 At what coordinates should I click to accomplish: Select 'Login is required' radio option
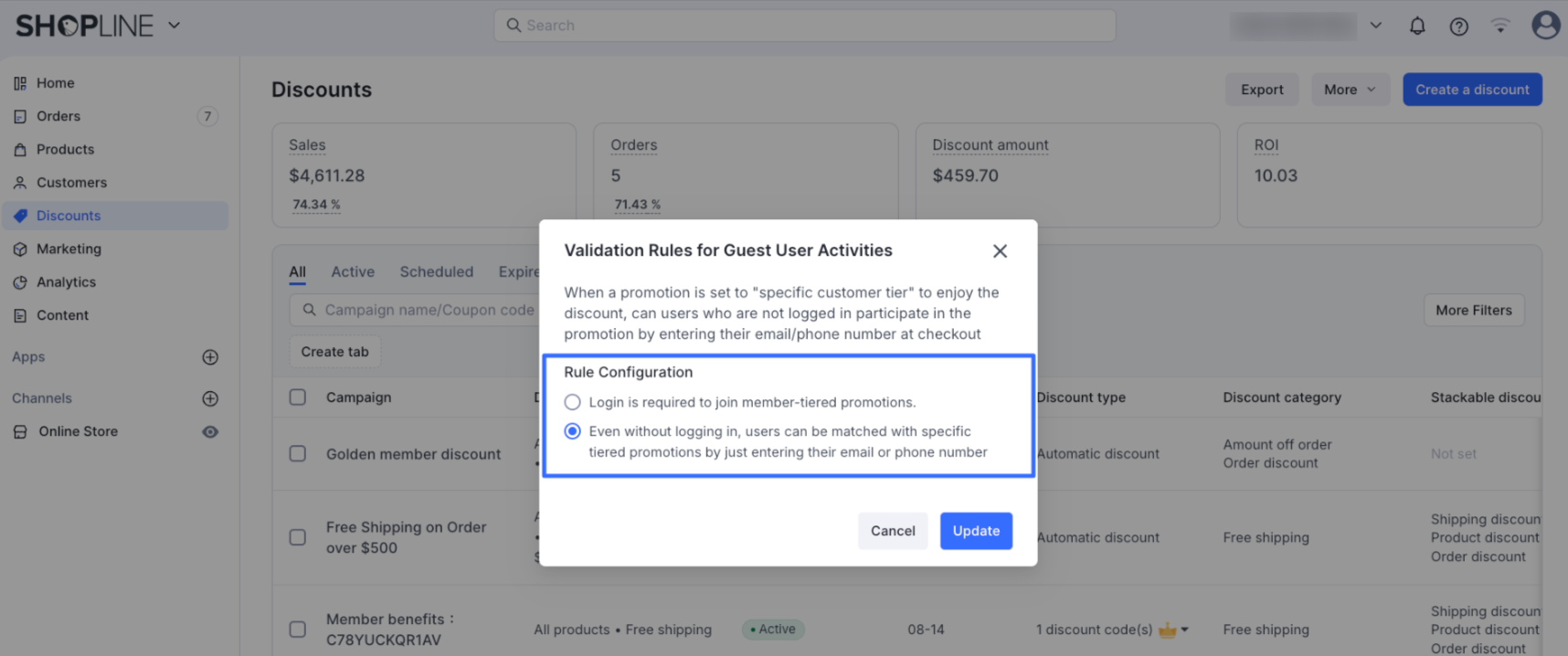tap(573, 402)
